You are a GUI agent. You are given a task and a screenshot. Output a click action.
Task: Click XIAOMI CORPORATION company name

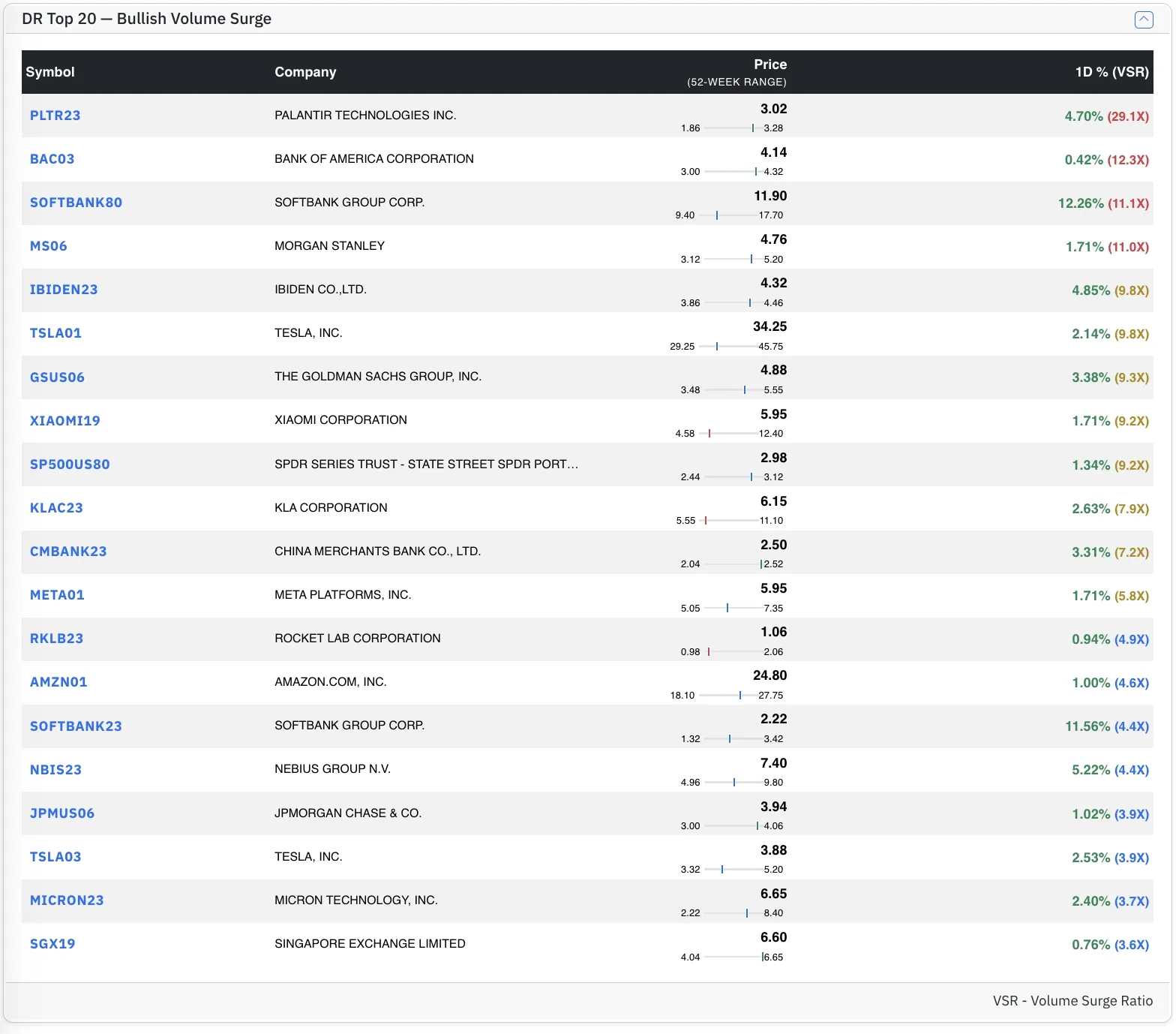[x=340, y=420]
